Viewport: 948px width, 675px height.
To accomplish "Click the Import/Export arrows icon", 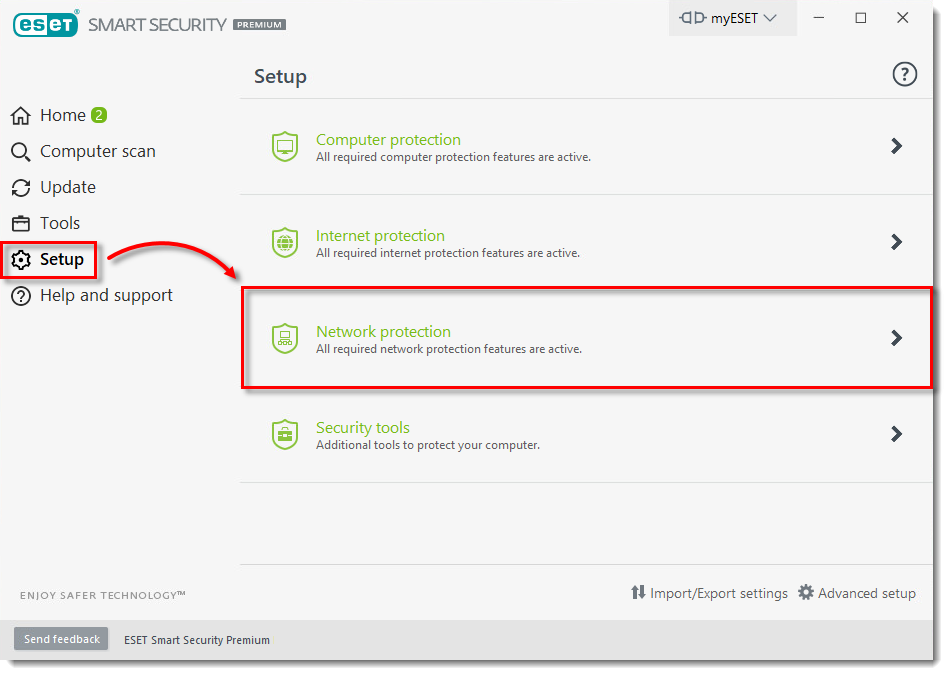I will [x=638, y=593].
